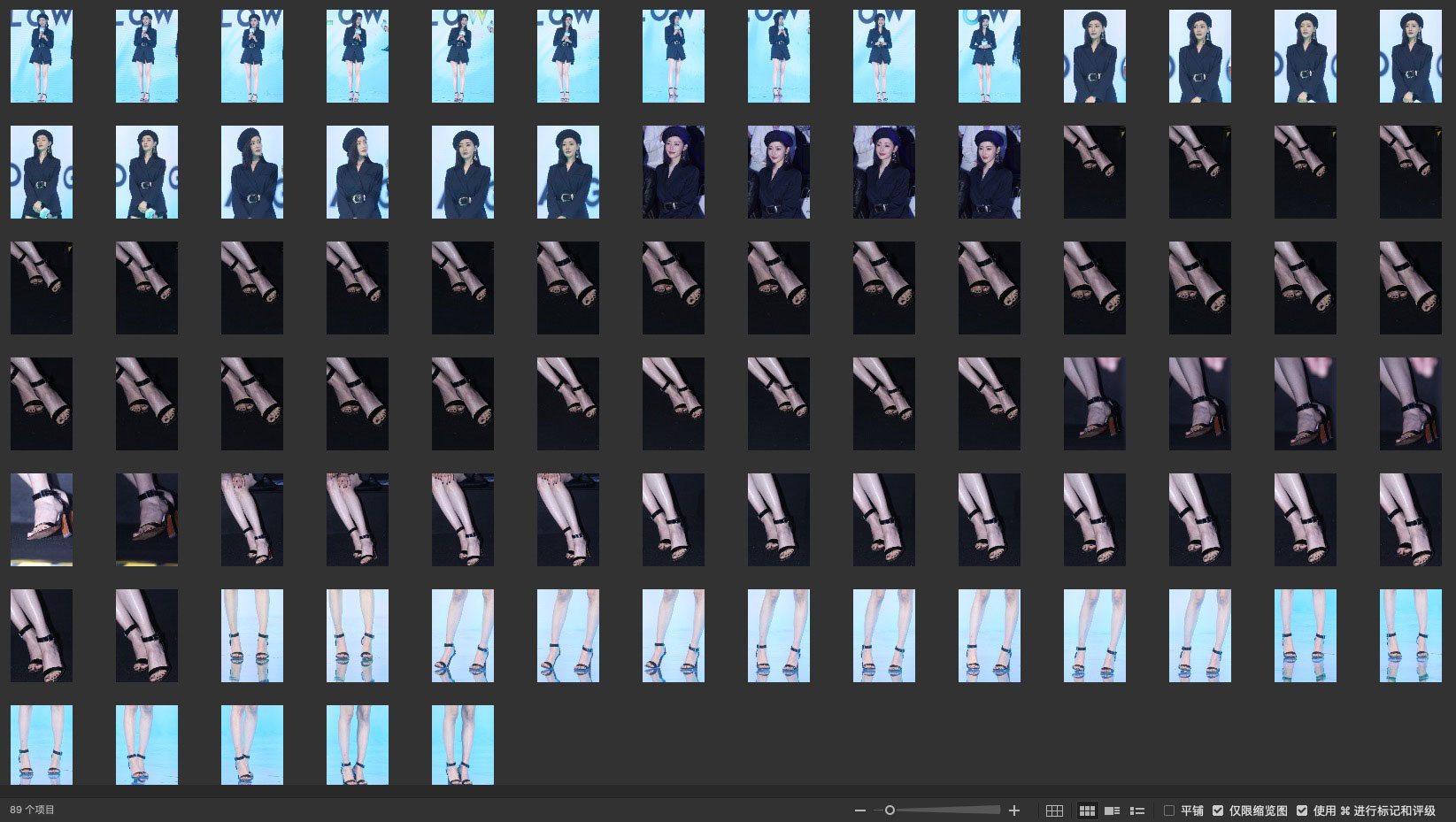Uncheck 使用 ⌘ 进行标记和评级 checkbox
Screen dimensions: 1456x822
pyautogui.click(x=1302, y=810)
